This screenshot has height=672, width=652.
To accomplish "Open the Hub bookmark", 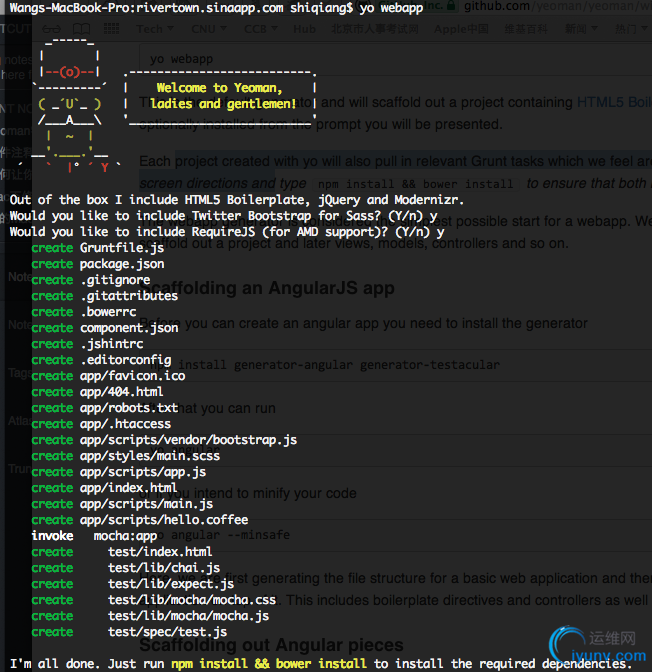I will click(304, 29).
